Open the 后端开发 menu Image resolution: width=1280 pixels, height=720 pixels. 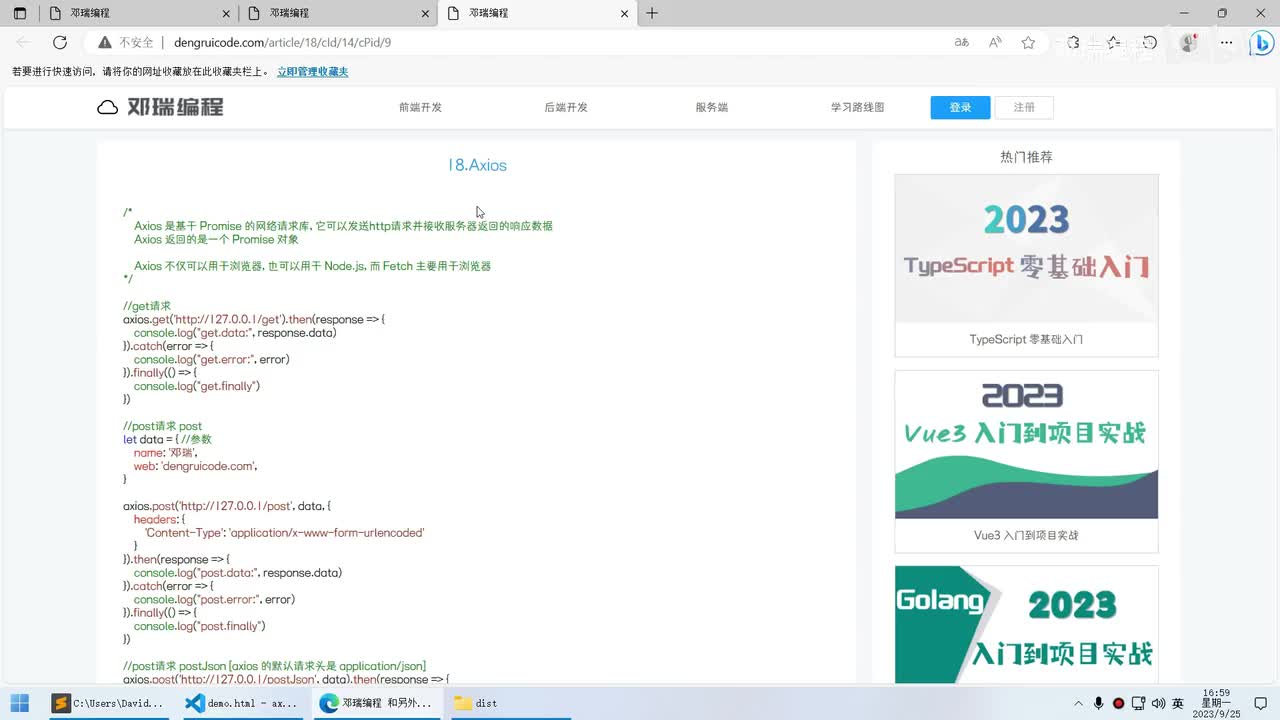pos(566,107)
